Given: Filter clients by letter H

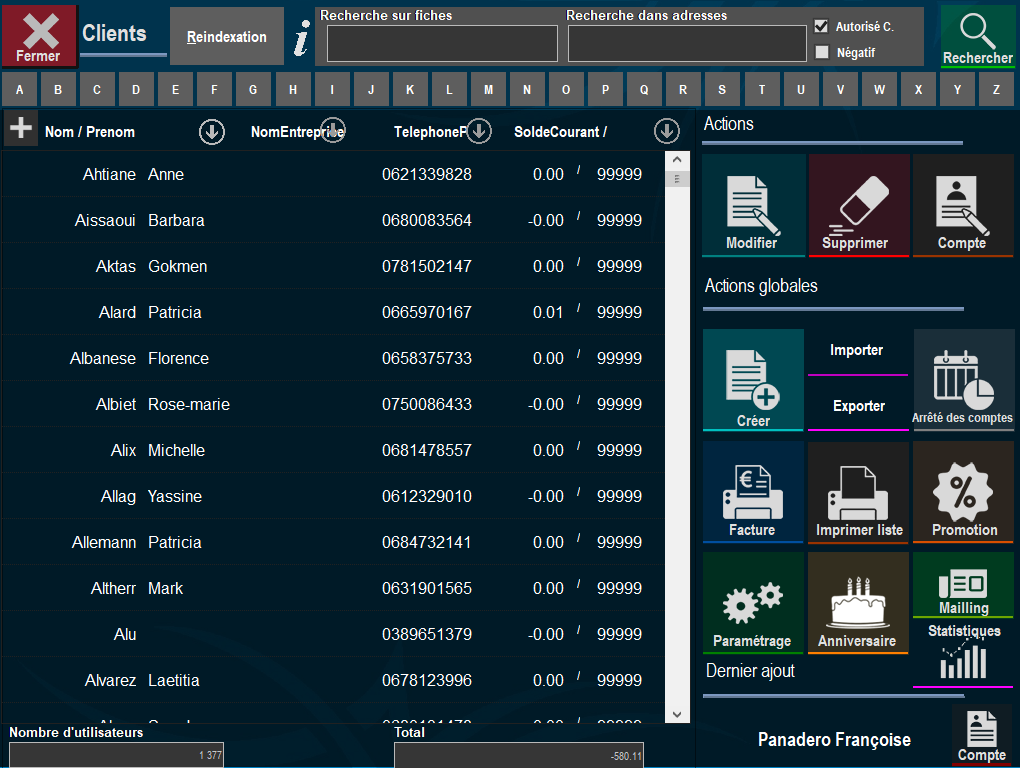Looking at the screenshot, I should 293,89.
